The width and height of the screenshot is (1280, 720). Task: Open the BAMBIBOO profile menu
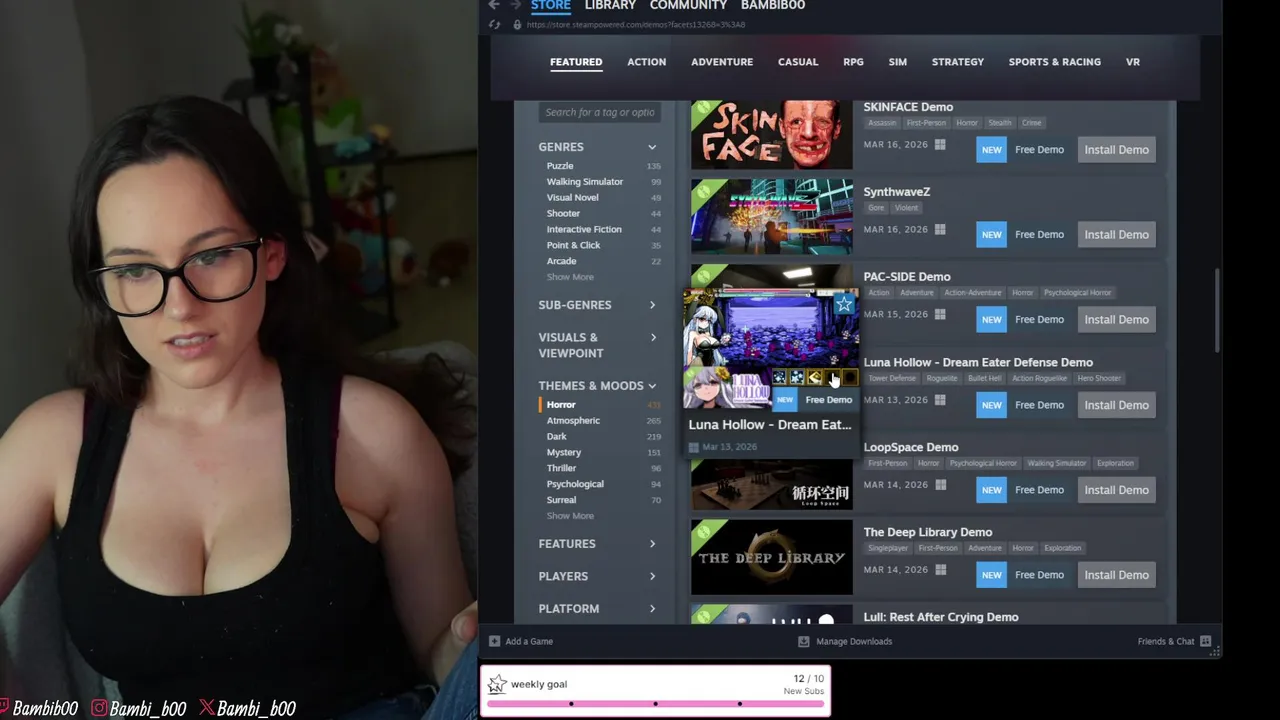point(772,5)
